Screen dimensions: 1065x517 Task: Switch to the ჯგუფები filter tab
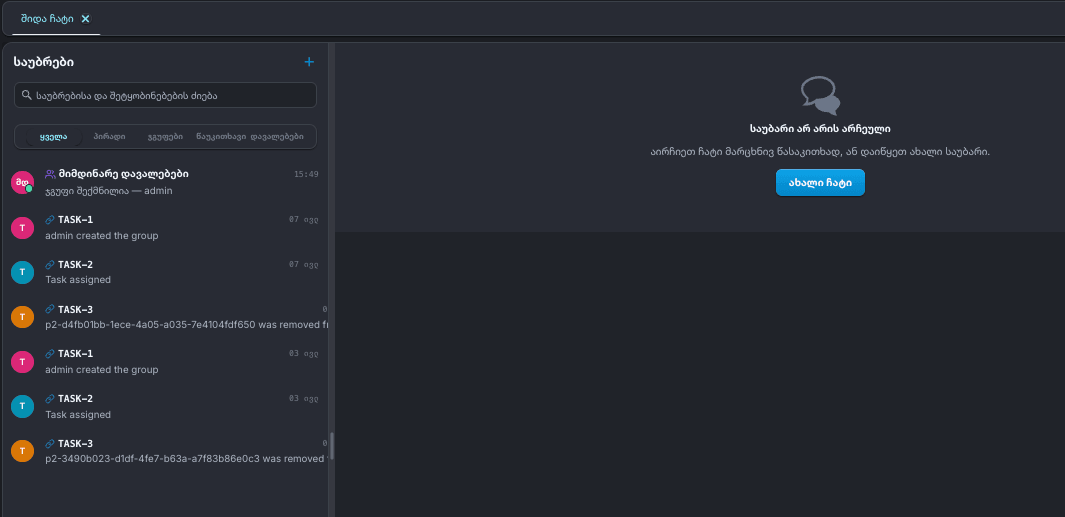(165, 137)
